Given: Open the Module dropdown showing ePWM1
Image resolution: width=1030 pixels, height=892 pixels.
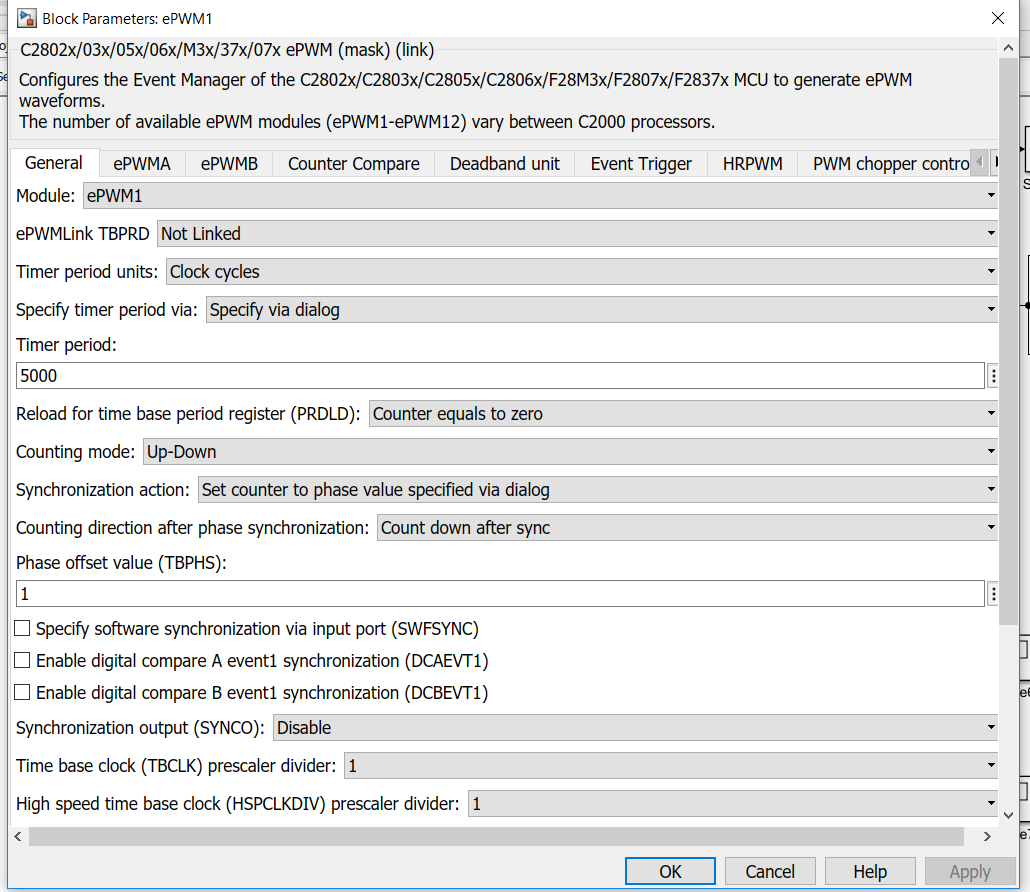Looking at the screenshot, I should [x=540, y=196].
